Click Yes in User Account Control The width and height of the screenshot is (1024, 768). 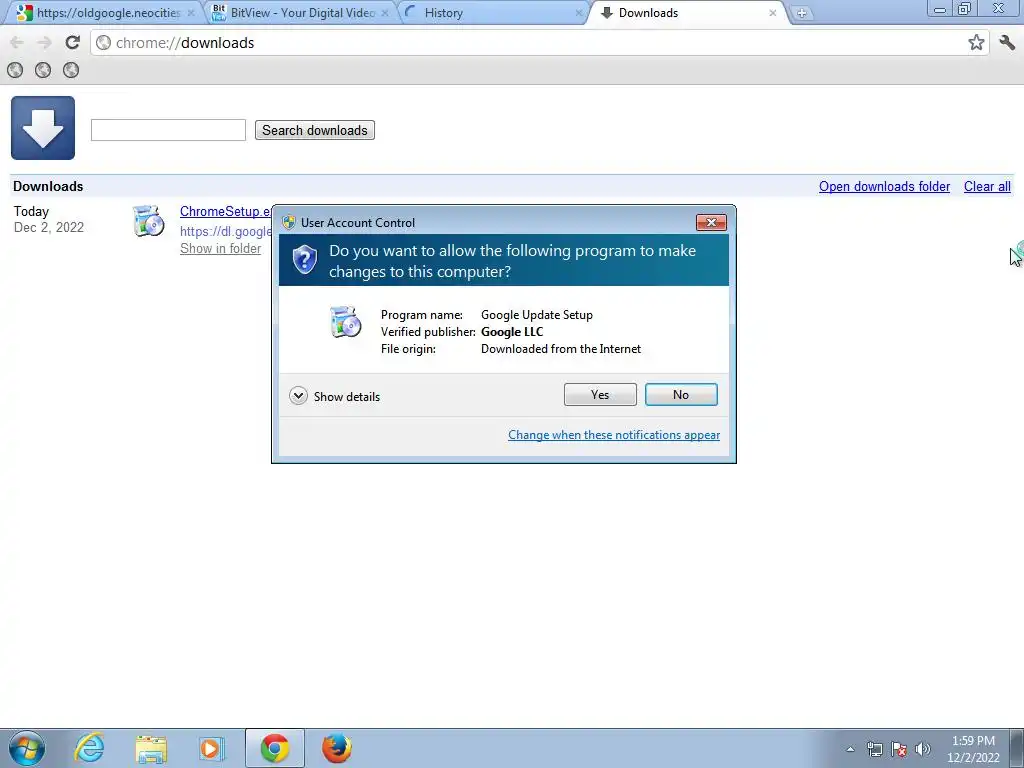600,394
